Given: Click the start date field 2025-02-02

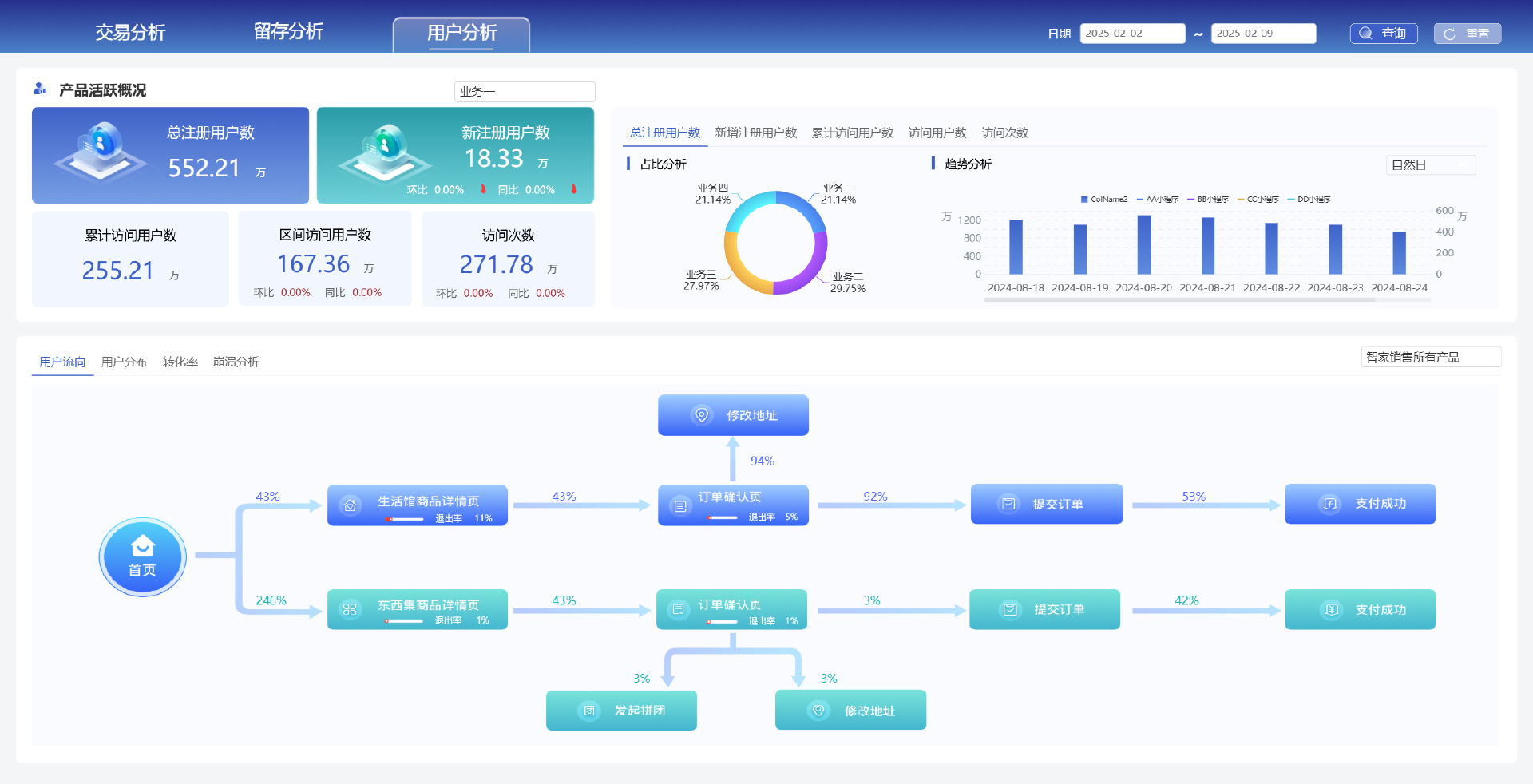Looking at the screenshot, I should click(1132, 34).
